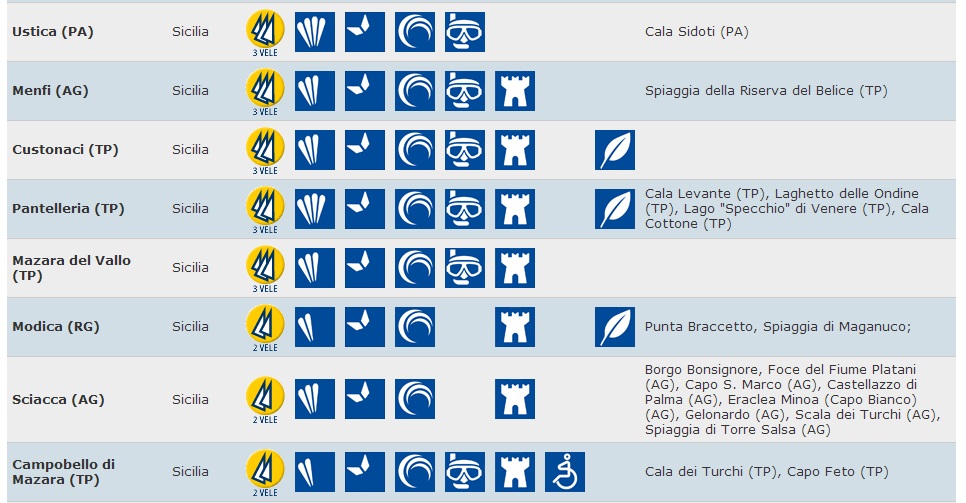Screen dimensions: 966x503
Task: Click the 2 Vele sail badge for Modica
Action: click(265, 326)
